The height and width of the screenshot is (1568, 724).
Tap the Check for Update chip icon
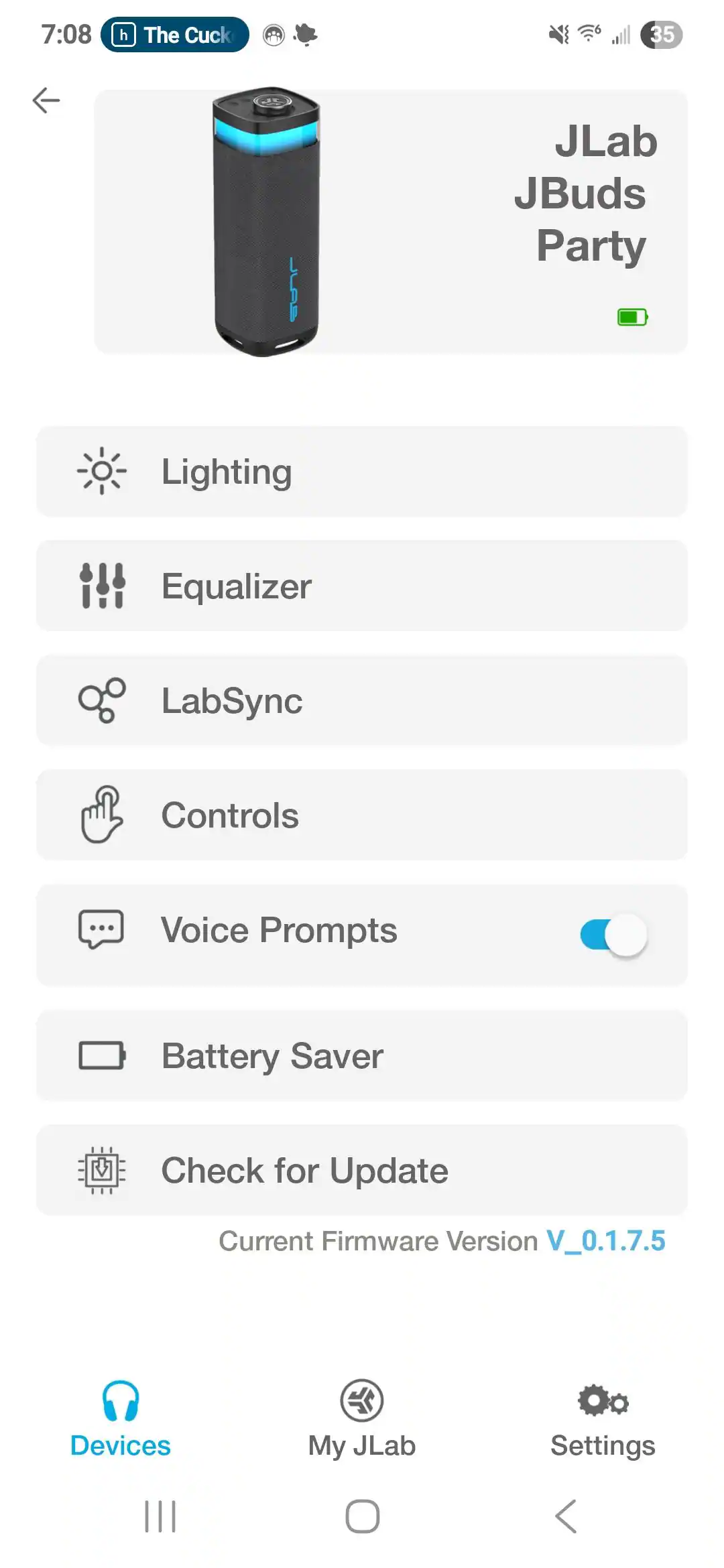102,1170
